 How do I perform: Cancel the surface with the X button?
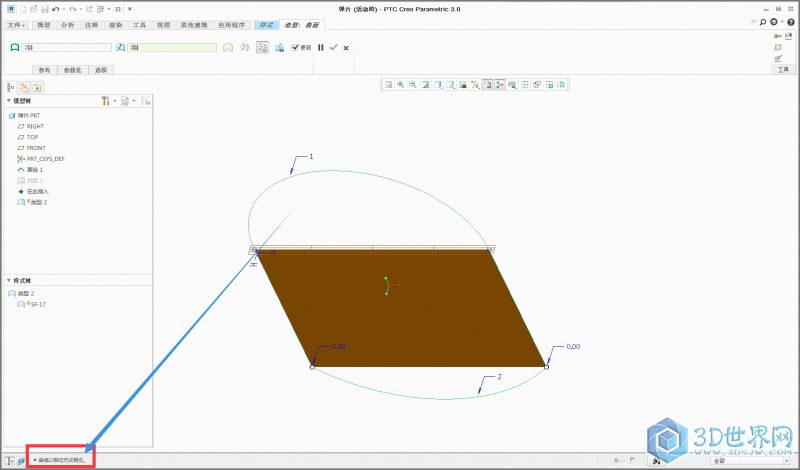click(346, 48)
